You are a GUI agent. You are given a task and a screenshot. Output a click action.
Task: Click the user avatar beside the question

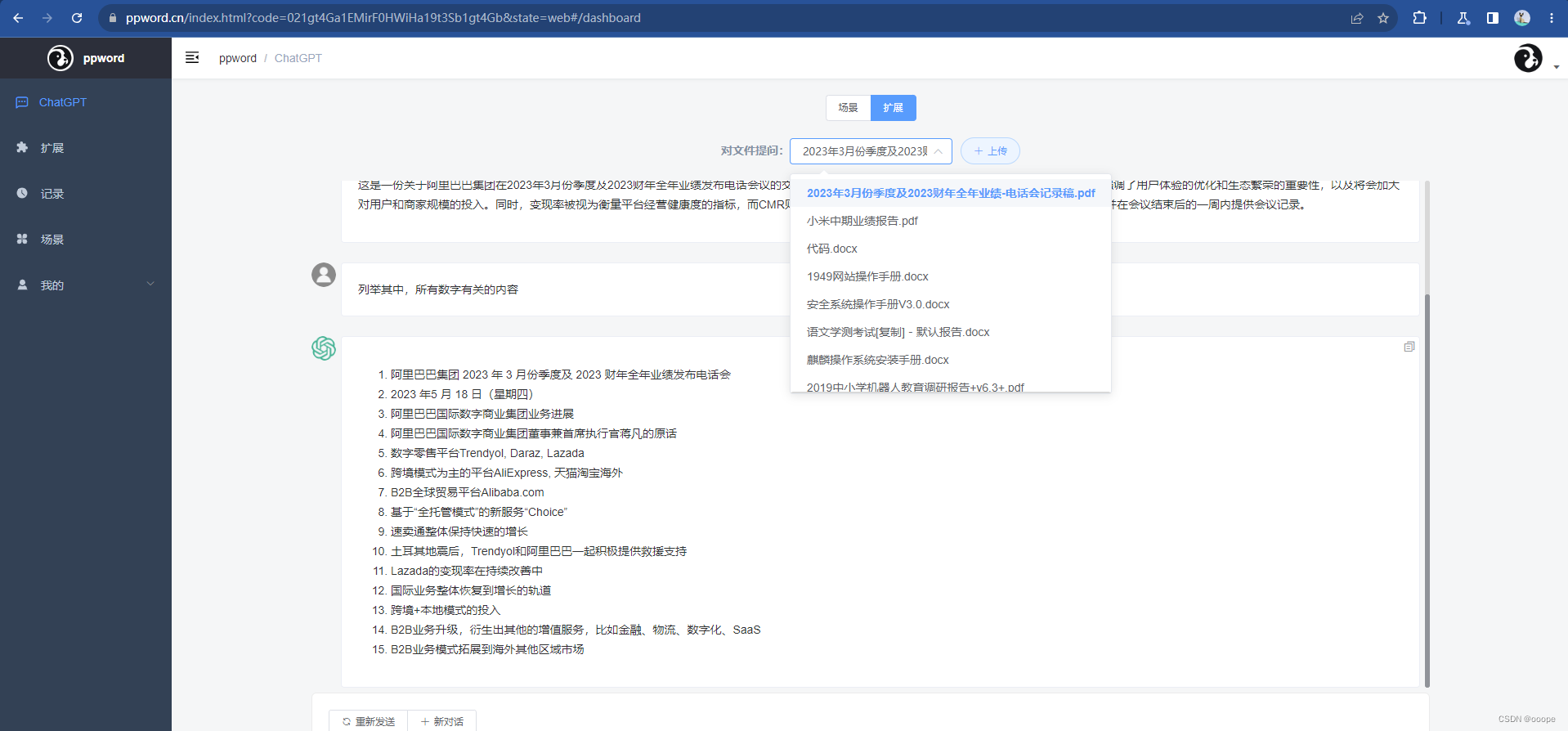coord(324,275)
